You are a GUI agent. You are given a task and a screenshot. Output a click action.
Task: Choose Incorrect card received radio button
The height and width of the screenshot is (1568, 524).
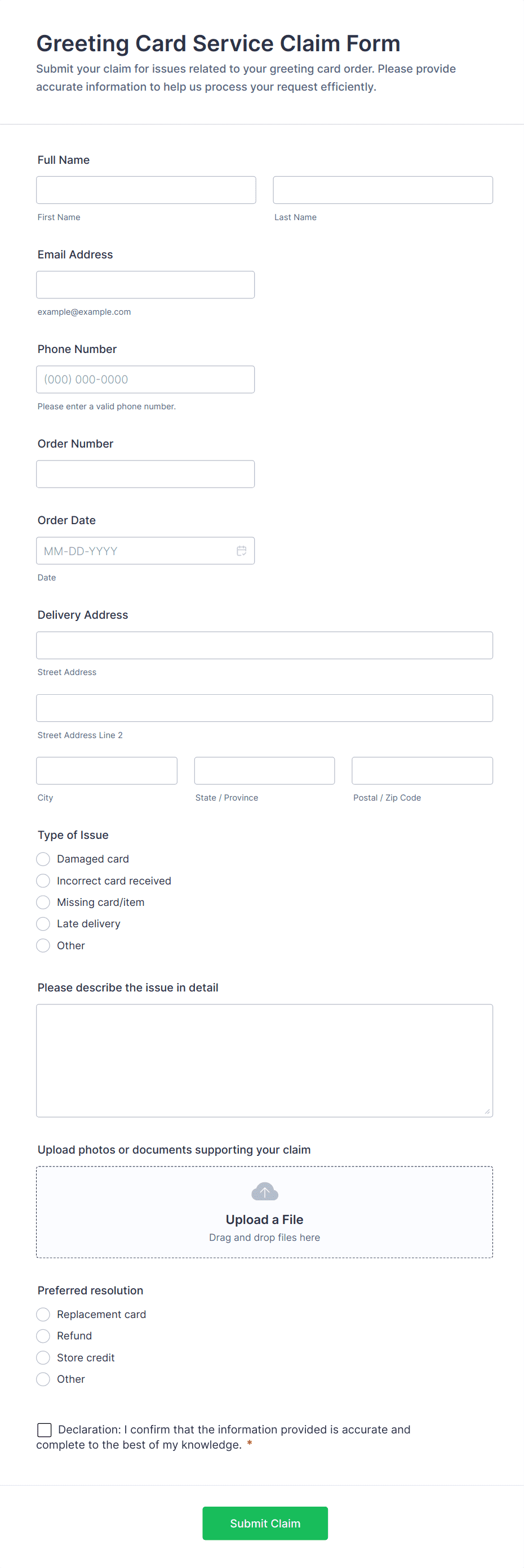point(43,881)
